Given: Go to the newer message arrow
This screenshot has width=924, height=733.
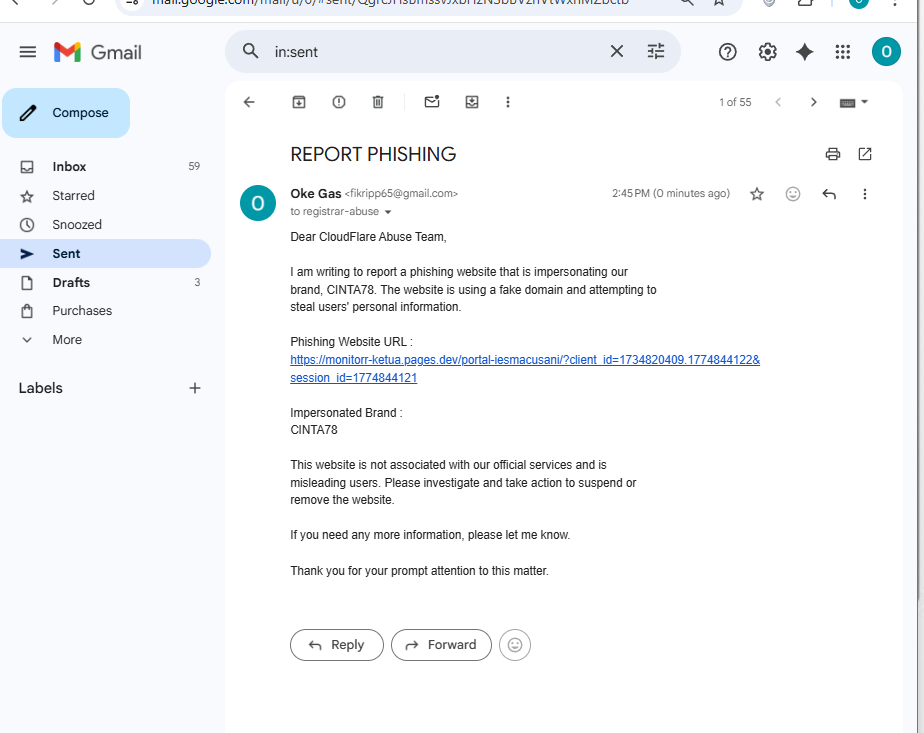Looking at the screenshot, I should 778,102.
